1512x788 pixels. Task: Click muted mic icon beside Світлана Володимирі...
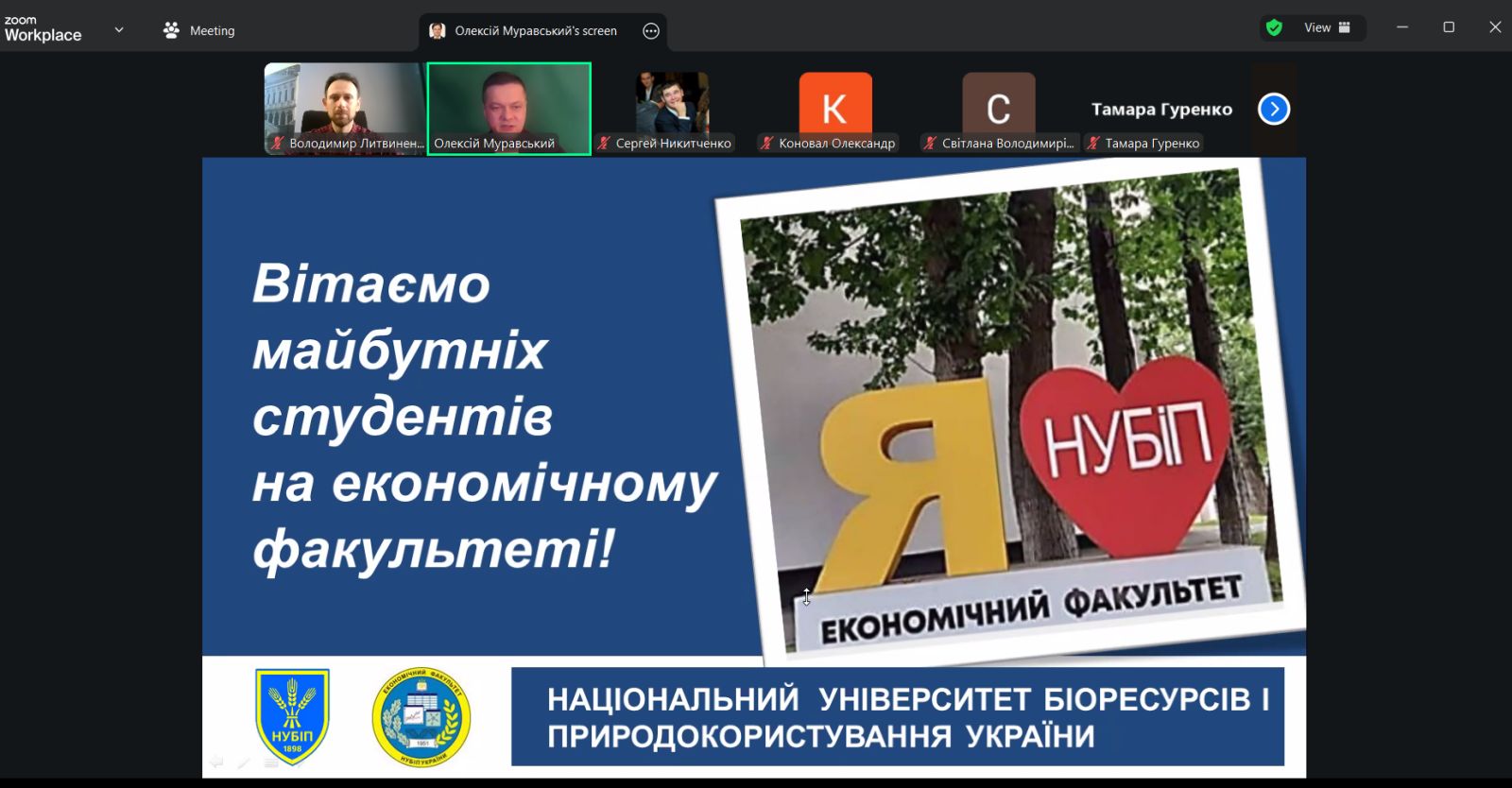(931, 144)
